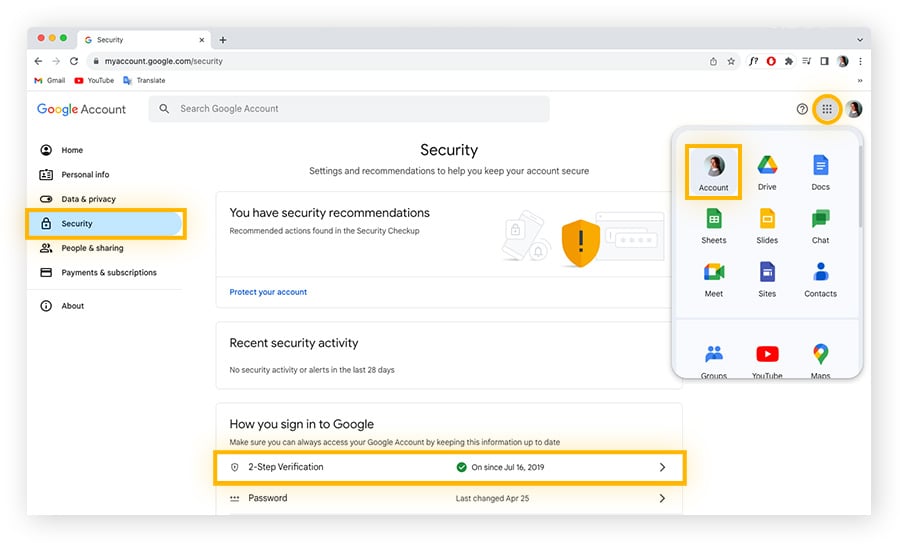Open Google Drive from apps panel

(767, 172)
